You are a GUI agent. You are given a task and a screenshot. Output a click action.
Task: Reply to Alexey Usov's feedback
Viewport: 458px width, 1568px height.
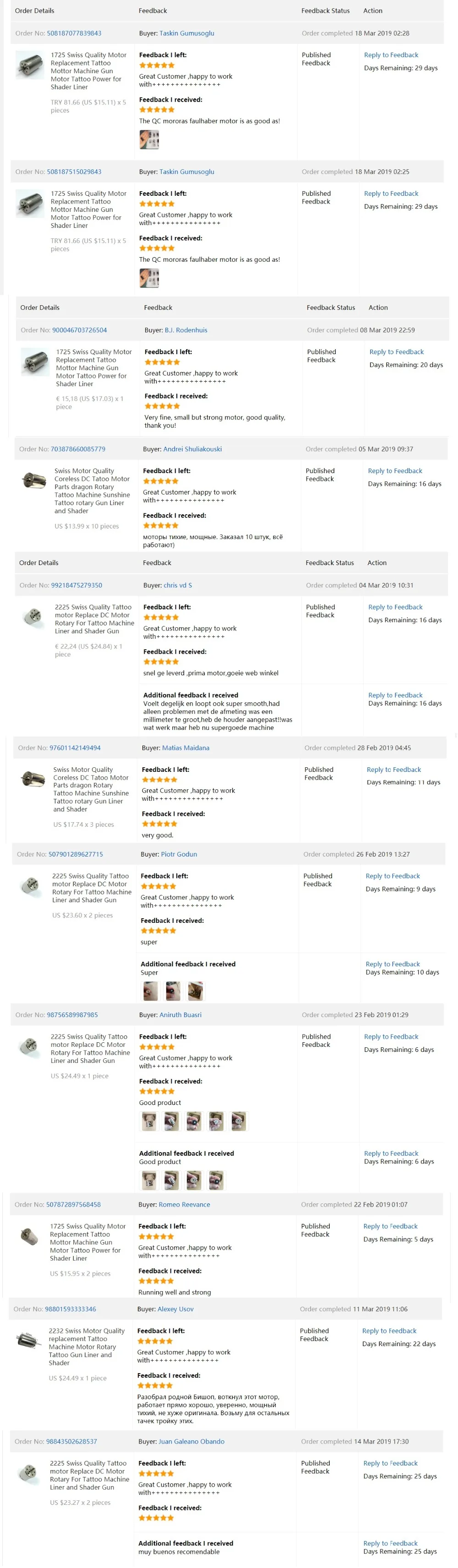tap(388, 1331)
